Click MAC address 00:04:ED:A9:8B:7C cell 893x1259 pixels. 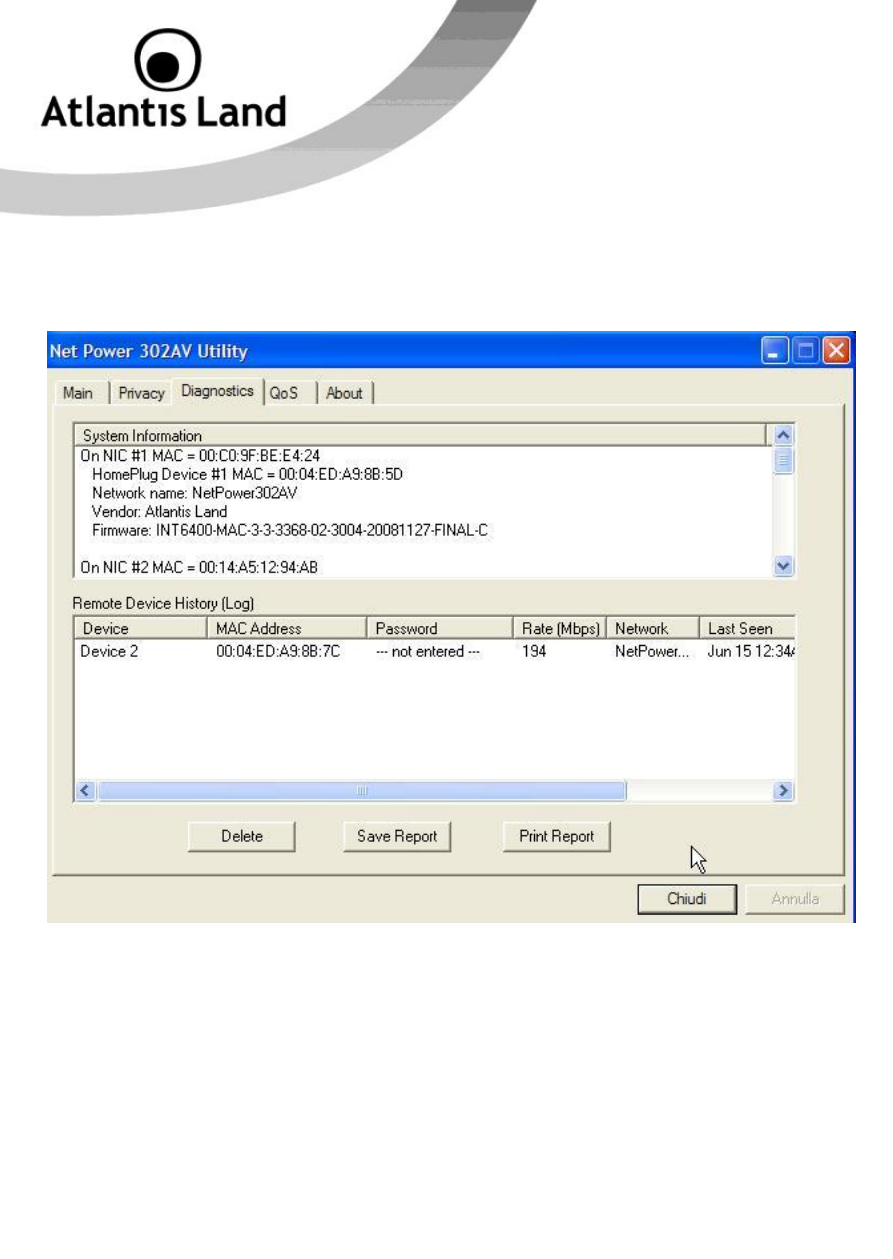pos(280,652)
